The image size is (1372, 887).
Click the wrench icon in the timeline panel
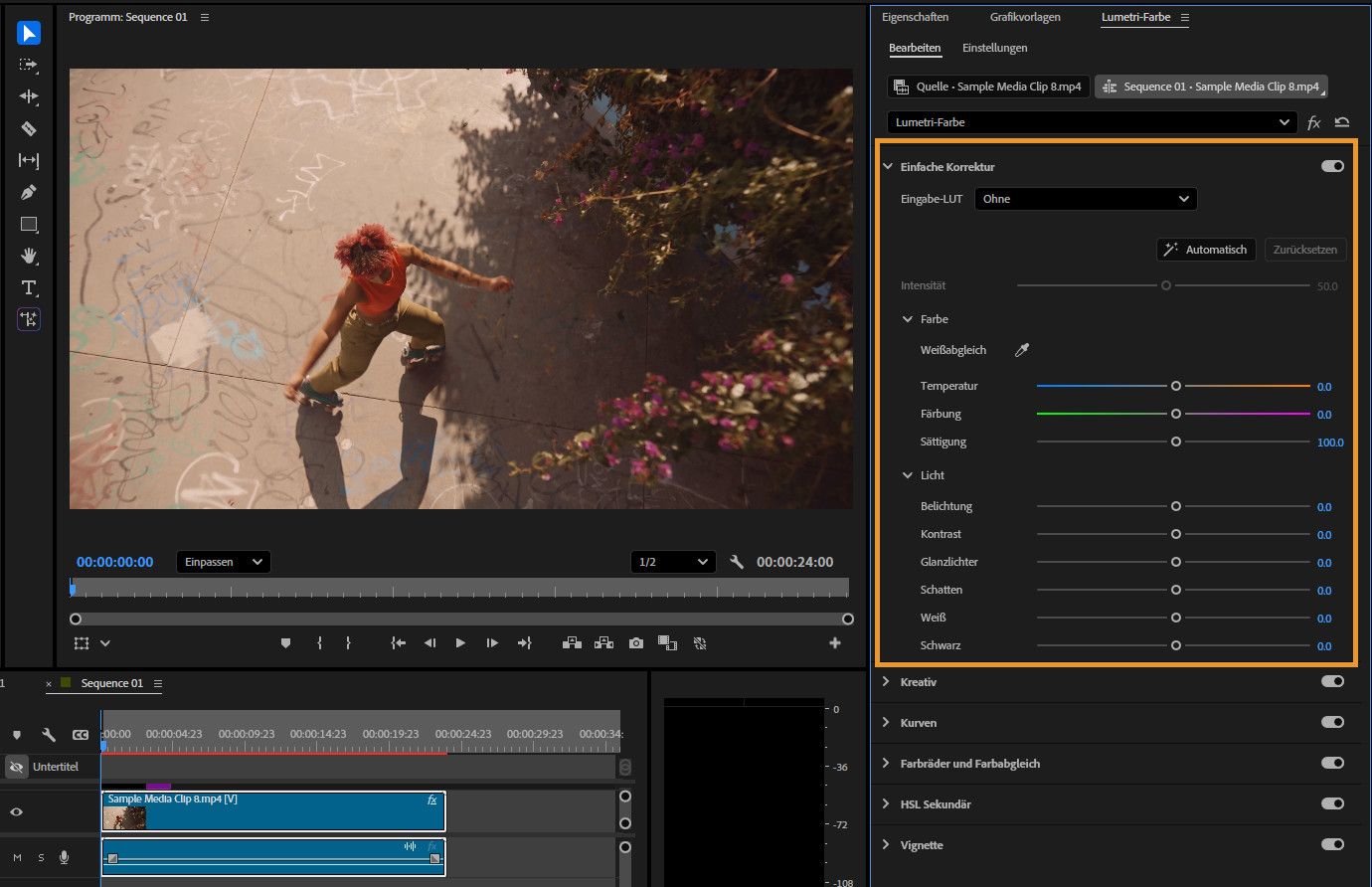49,734
